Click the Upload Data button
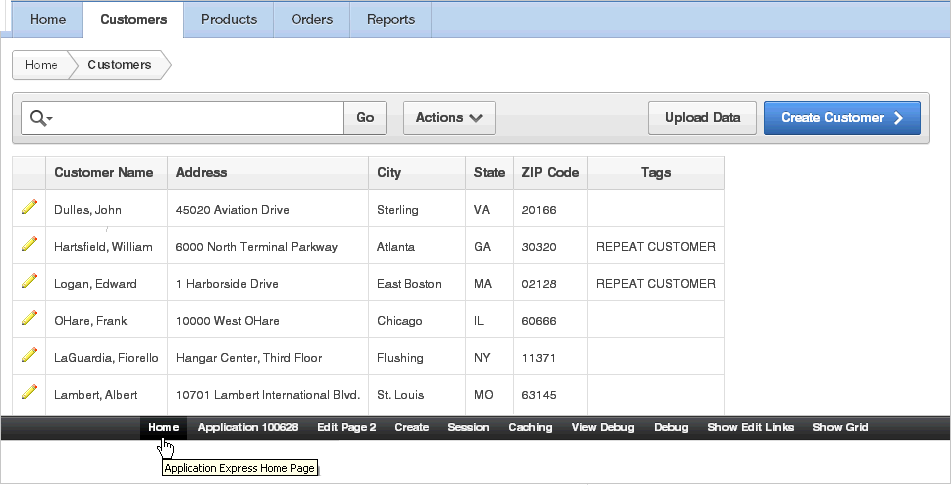951x485 pixels. (x=702, y=118)
